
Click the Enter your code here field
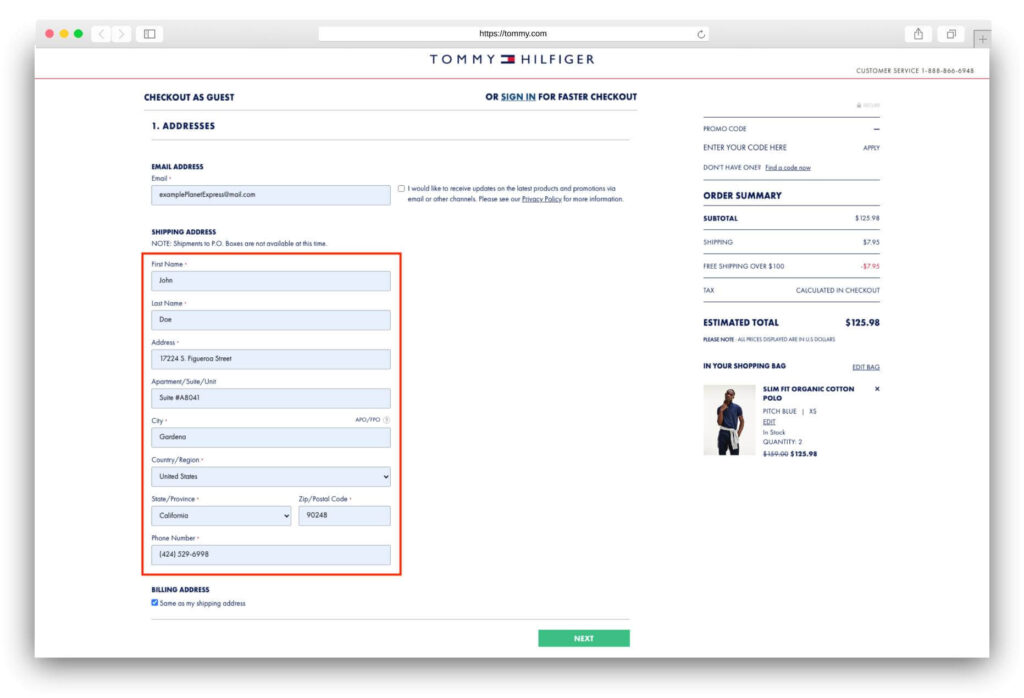coord(744,148)
